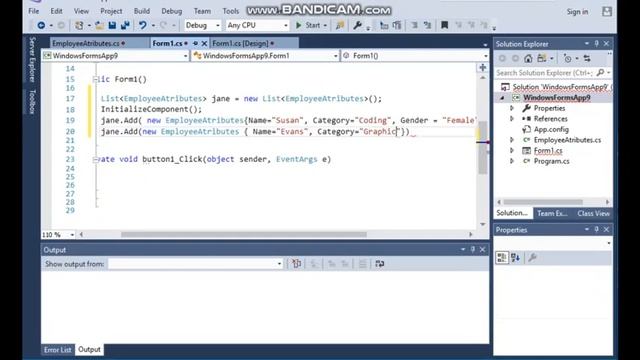Screen dimensions: 640x360
Task: Toggle auto-hide pin on Solution Explorer
Action: pos(596,44)
